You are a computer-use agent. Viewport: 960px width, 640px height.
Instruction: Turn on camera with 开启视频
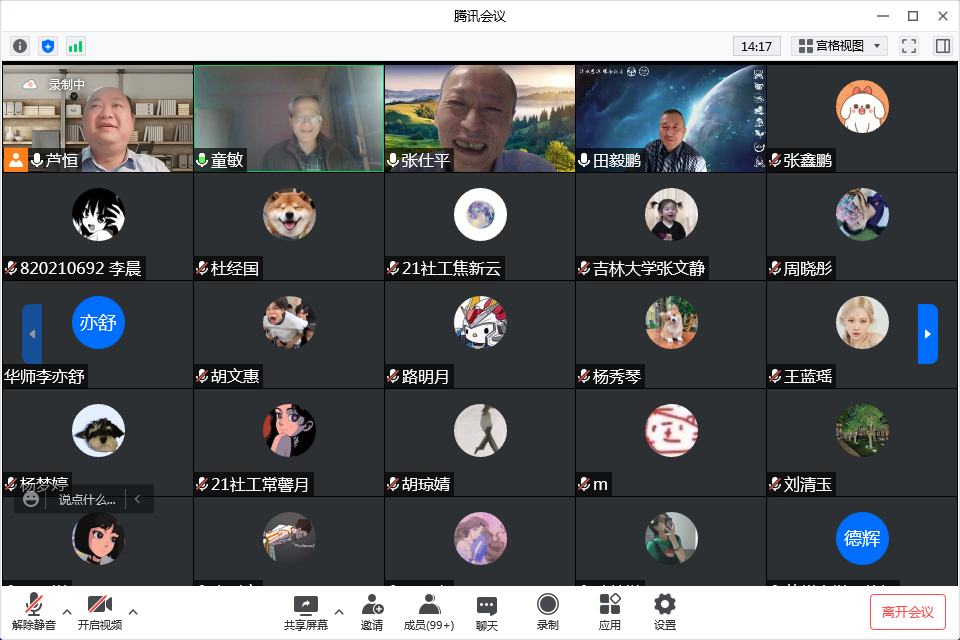point(99,611)
